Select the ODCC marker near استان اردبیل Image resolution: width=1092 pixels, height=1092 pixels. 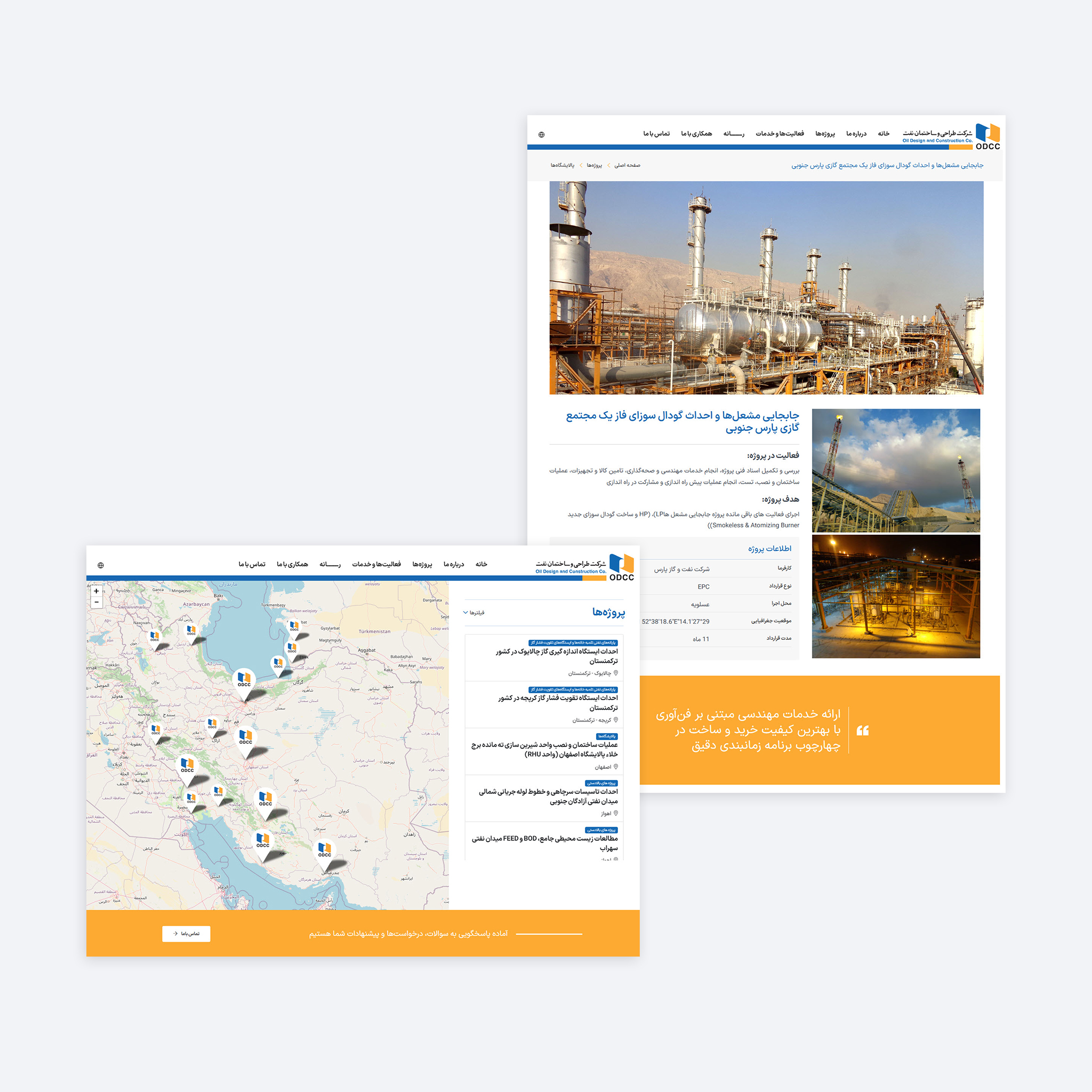click(x=191, y=633)
